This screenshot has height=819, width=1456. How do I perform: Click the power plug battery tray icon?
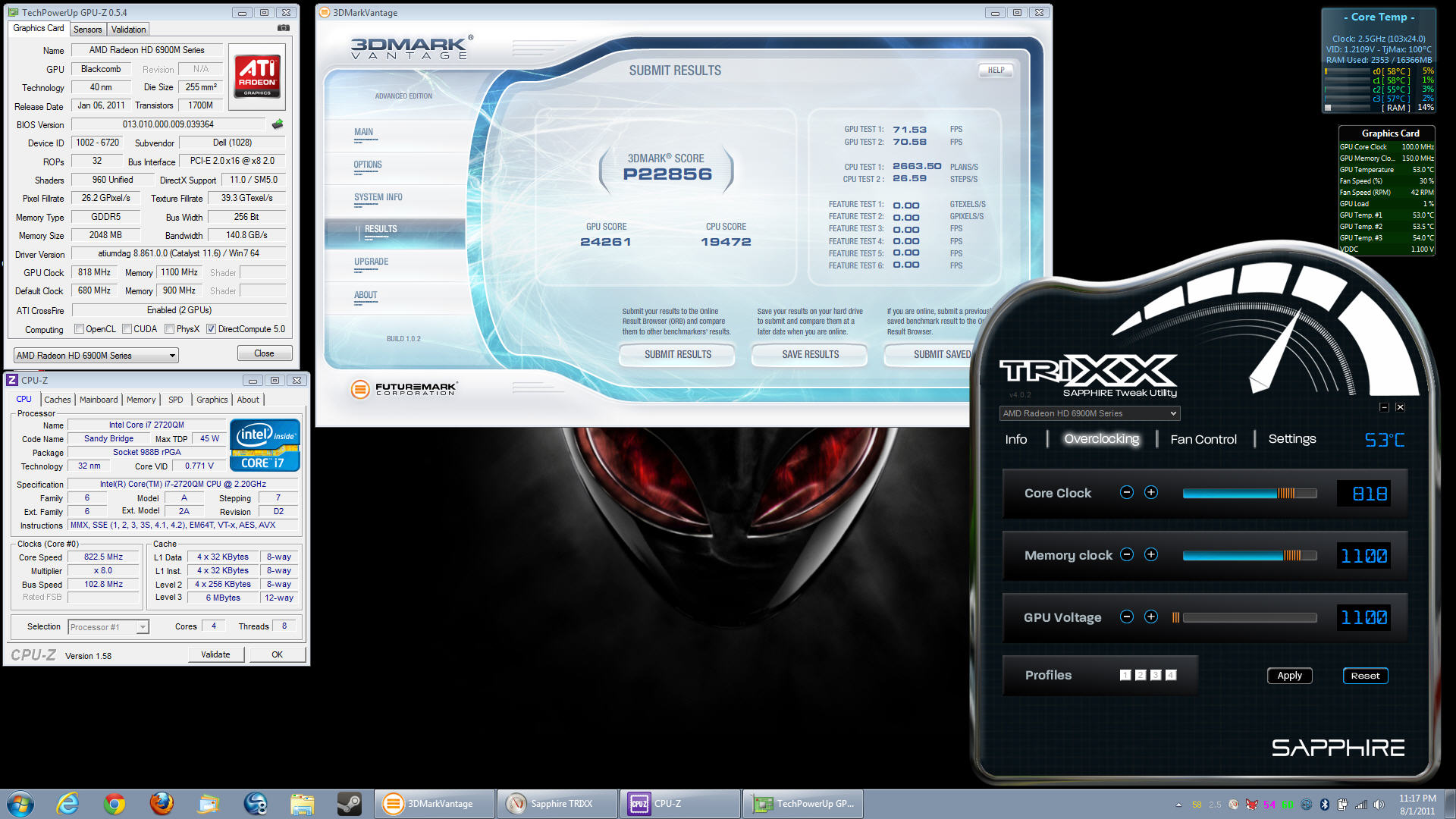point(1343,805)
